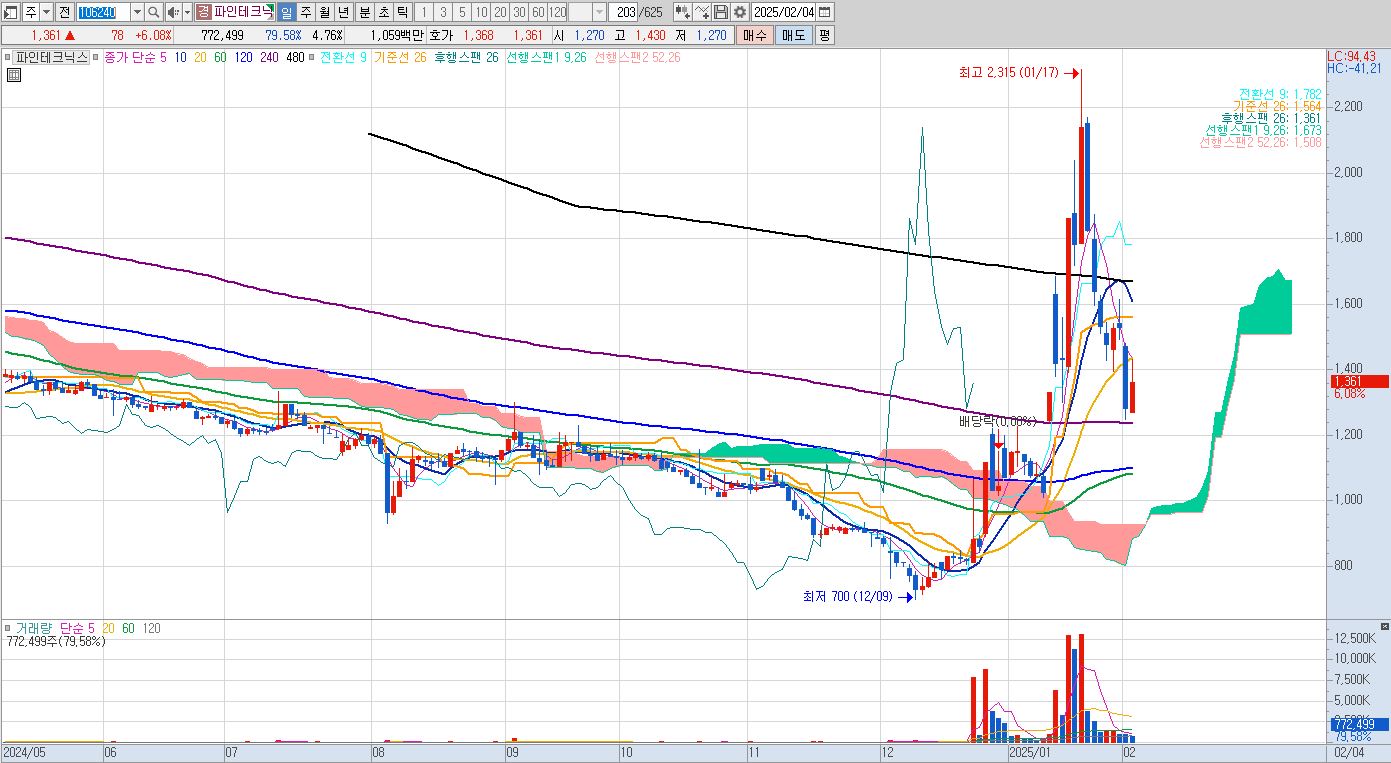Click the add-indicator bars icon
This screenshot has width=1391, height=763.
tap(682, 12)
